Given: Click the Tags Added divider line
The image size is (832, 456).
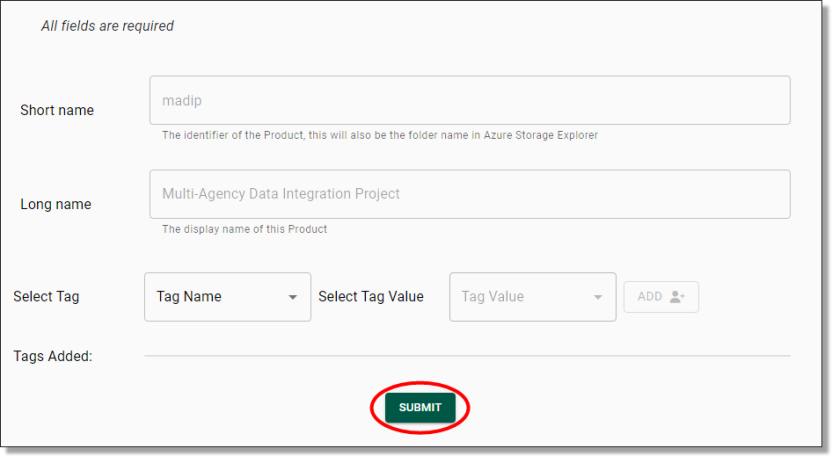Looking at the screenshot, I should 467,355.
